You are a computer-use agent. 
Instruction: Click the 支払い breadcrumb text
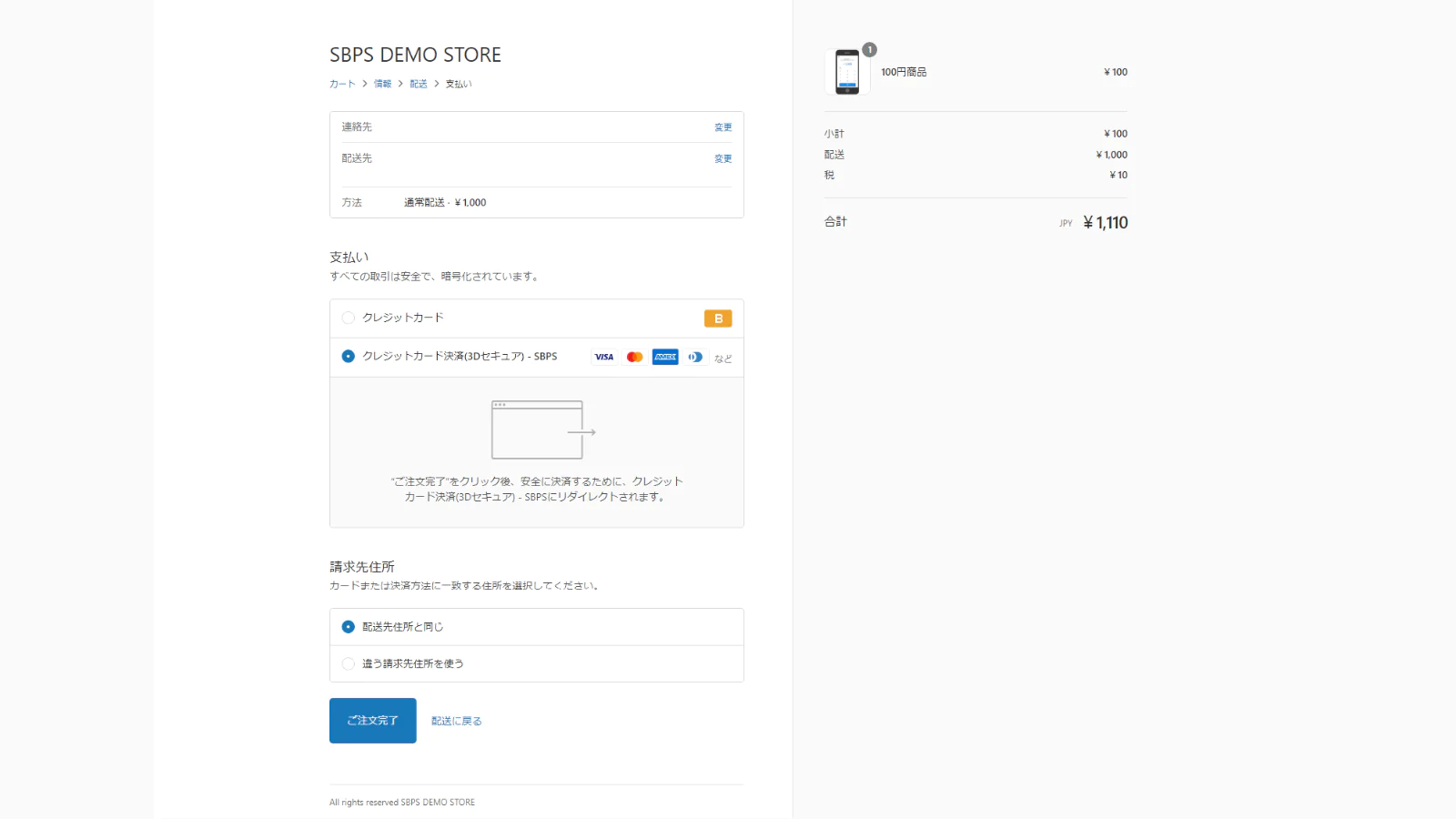[x=459, y=84]
